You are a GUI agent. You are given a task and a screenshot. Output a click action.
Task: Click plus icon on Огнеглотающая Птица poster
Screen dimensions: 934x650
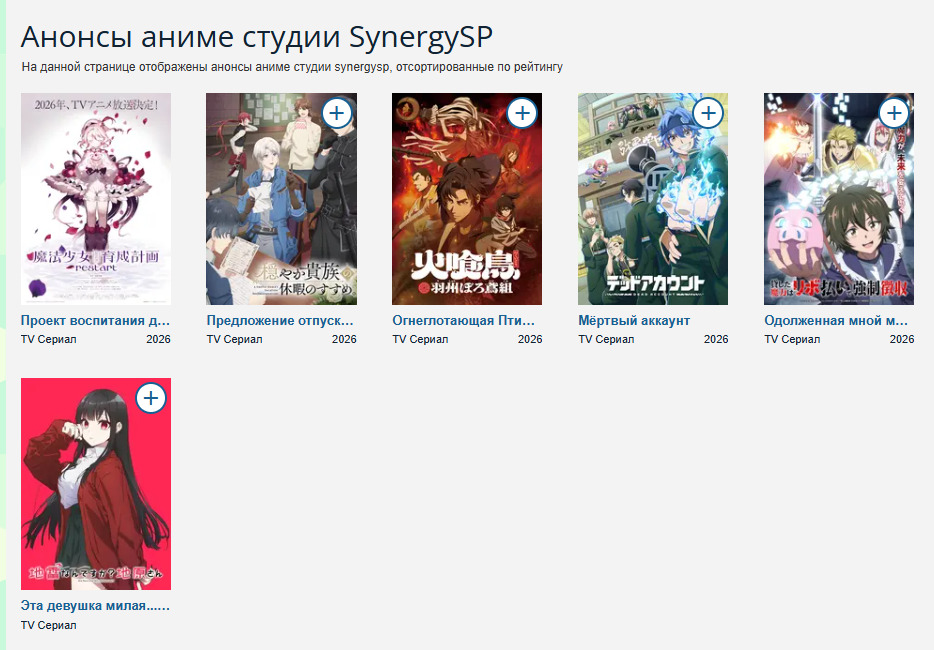(x=522, y=113)
